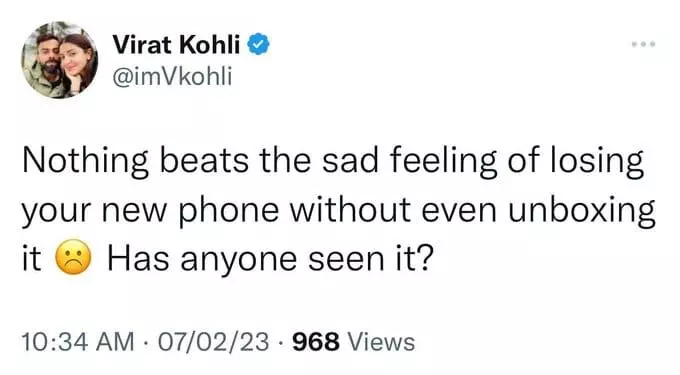
Task: Click the bearded man in the avatar
Action: [48, 63]
